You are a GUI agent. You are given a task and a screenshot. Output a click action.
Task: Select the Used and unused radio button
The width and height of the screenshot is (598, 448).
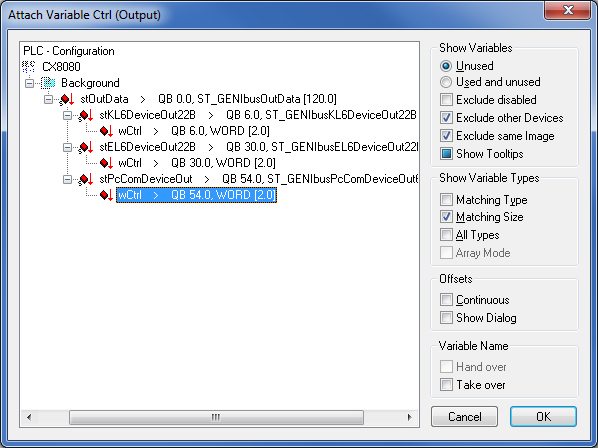[445, 82]
